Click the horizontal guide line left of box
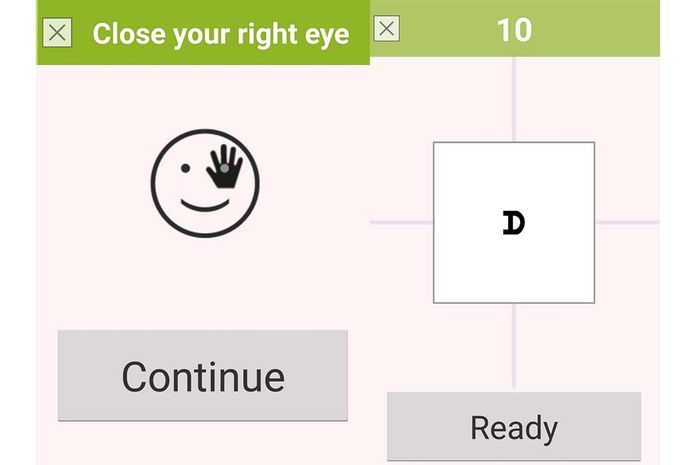700x465 pixels. tap(401, 222)
